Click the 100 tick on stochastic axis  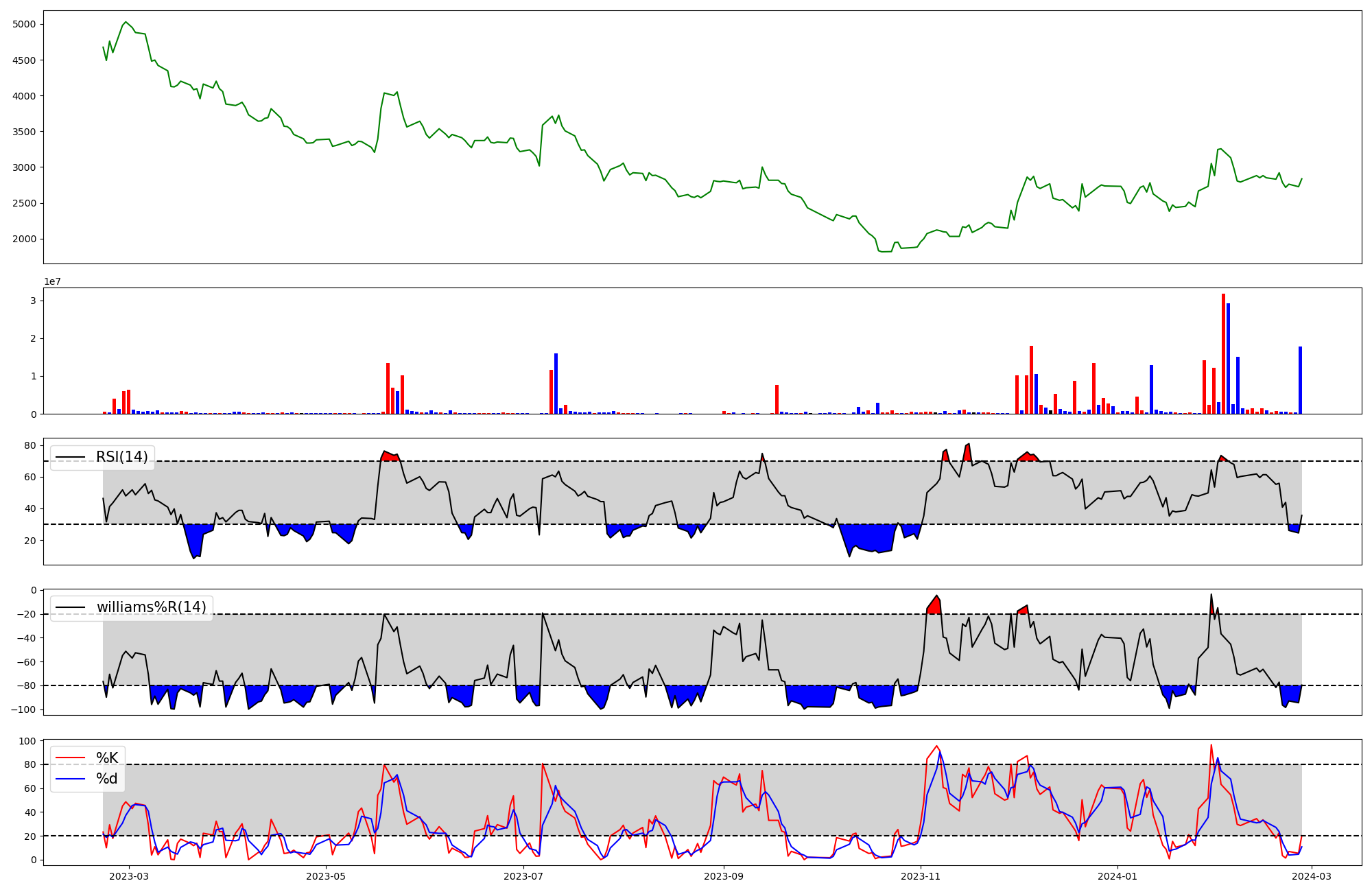[x=27, y=741]
